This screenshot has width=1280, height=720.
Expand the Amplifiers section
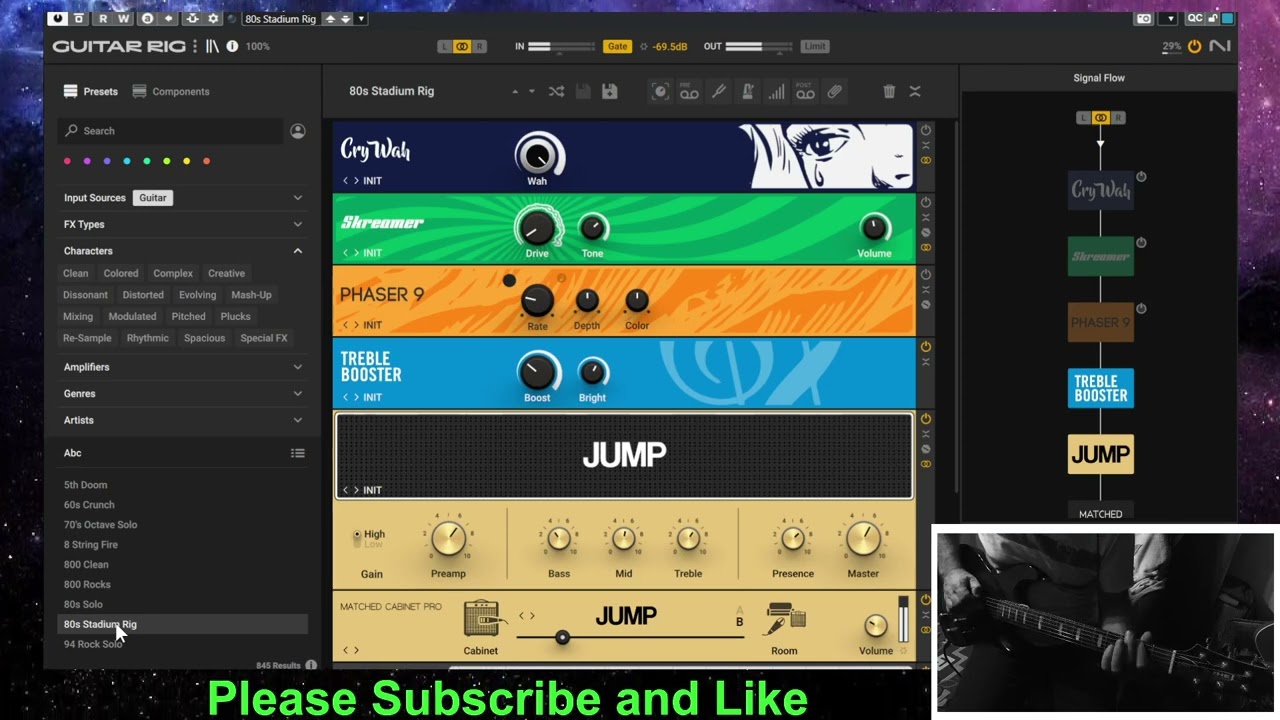pos(298,367)
